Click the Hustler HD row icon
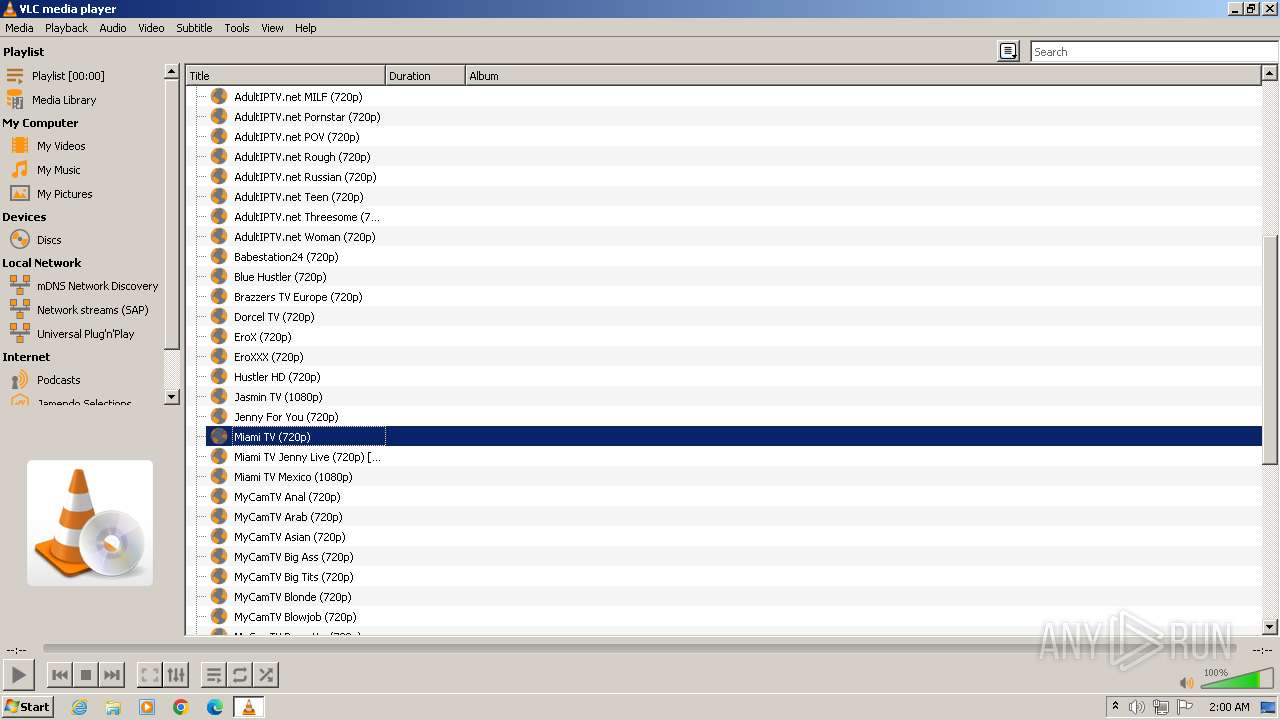This screenshot has height=720, width=1280. [219, 377]
